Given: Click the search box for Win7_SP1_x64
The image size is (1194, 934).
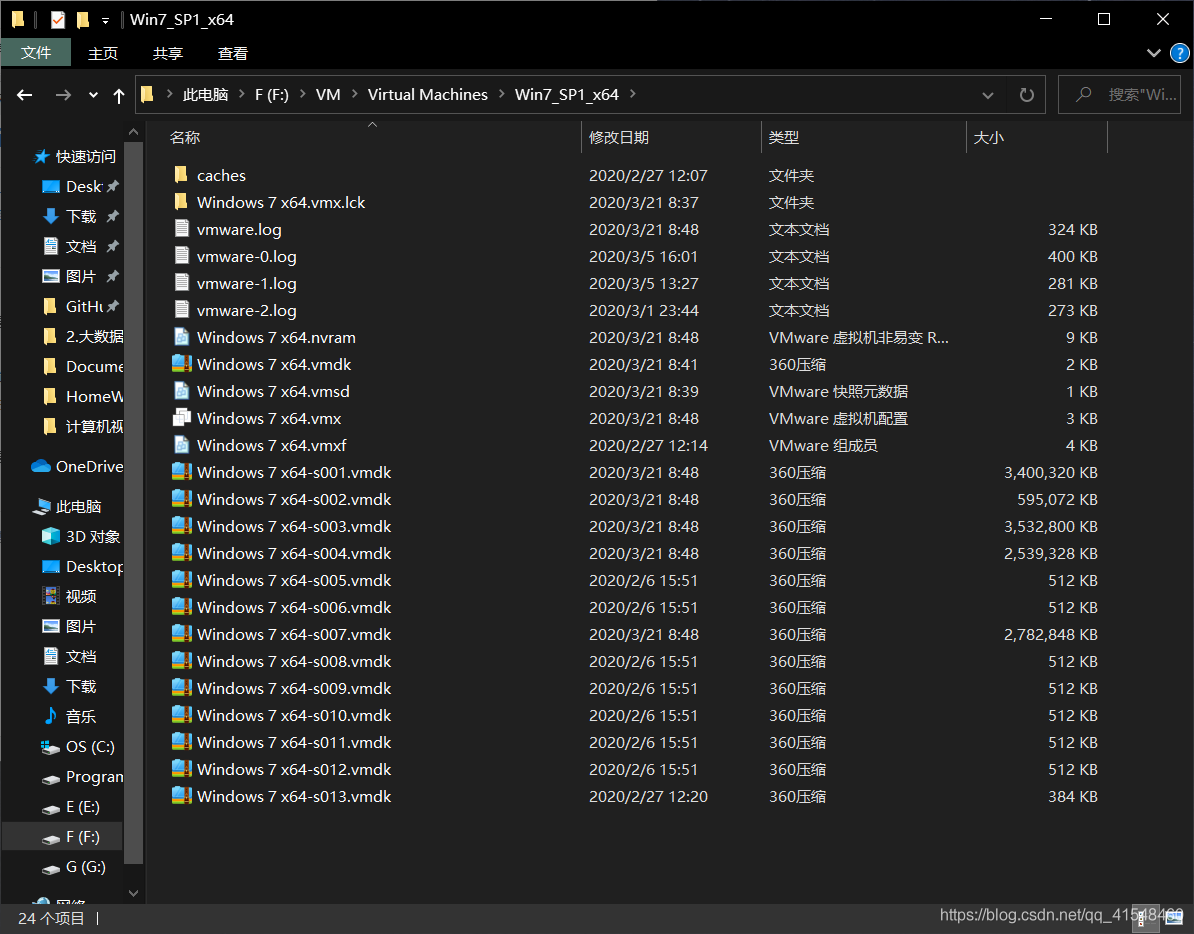Looking at the screenshot, I should 1119,94.
